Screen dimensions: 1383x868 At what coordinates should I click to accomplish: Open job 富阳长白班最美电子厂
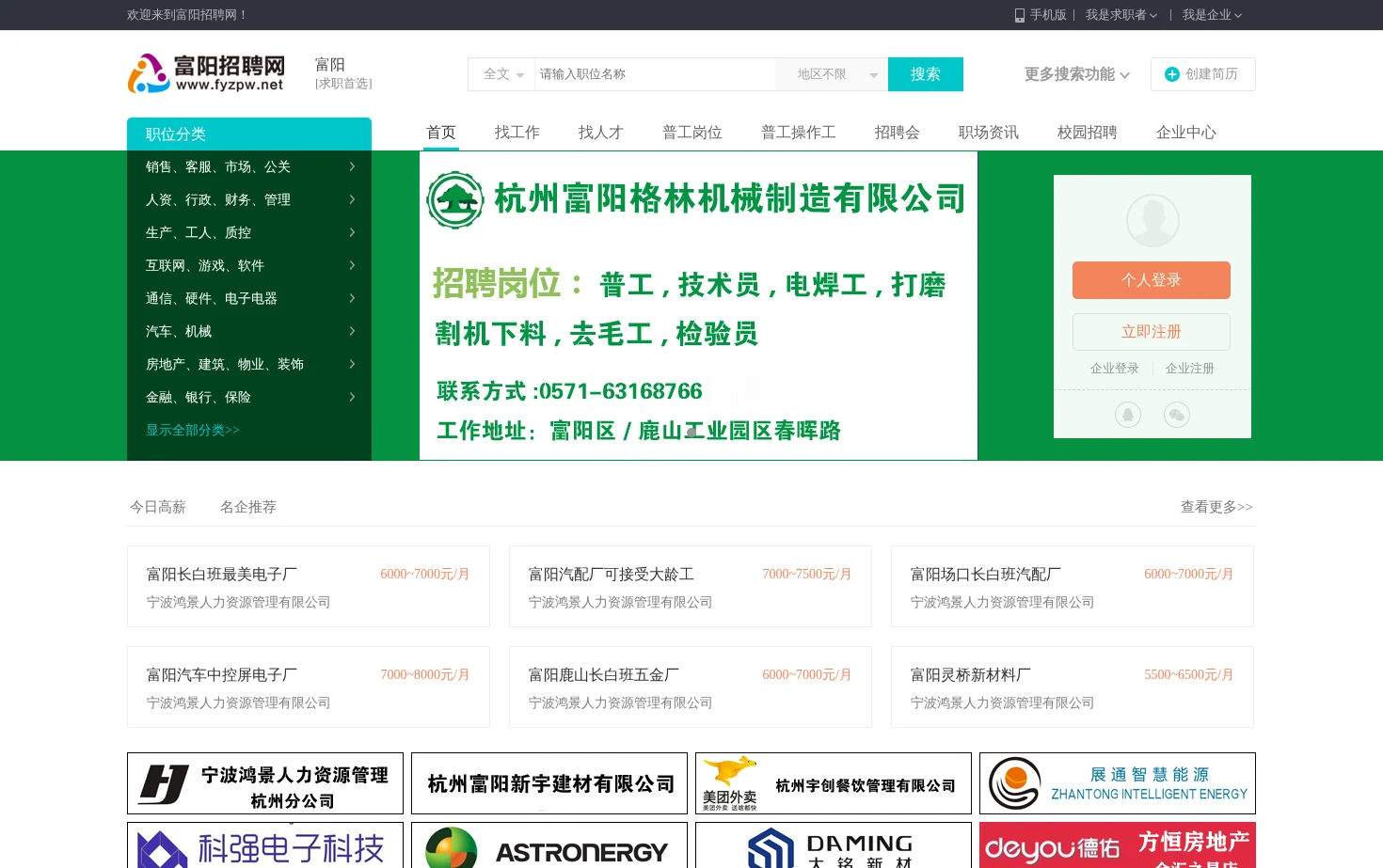(x=222, y=574)
